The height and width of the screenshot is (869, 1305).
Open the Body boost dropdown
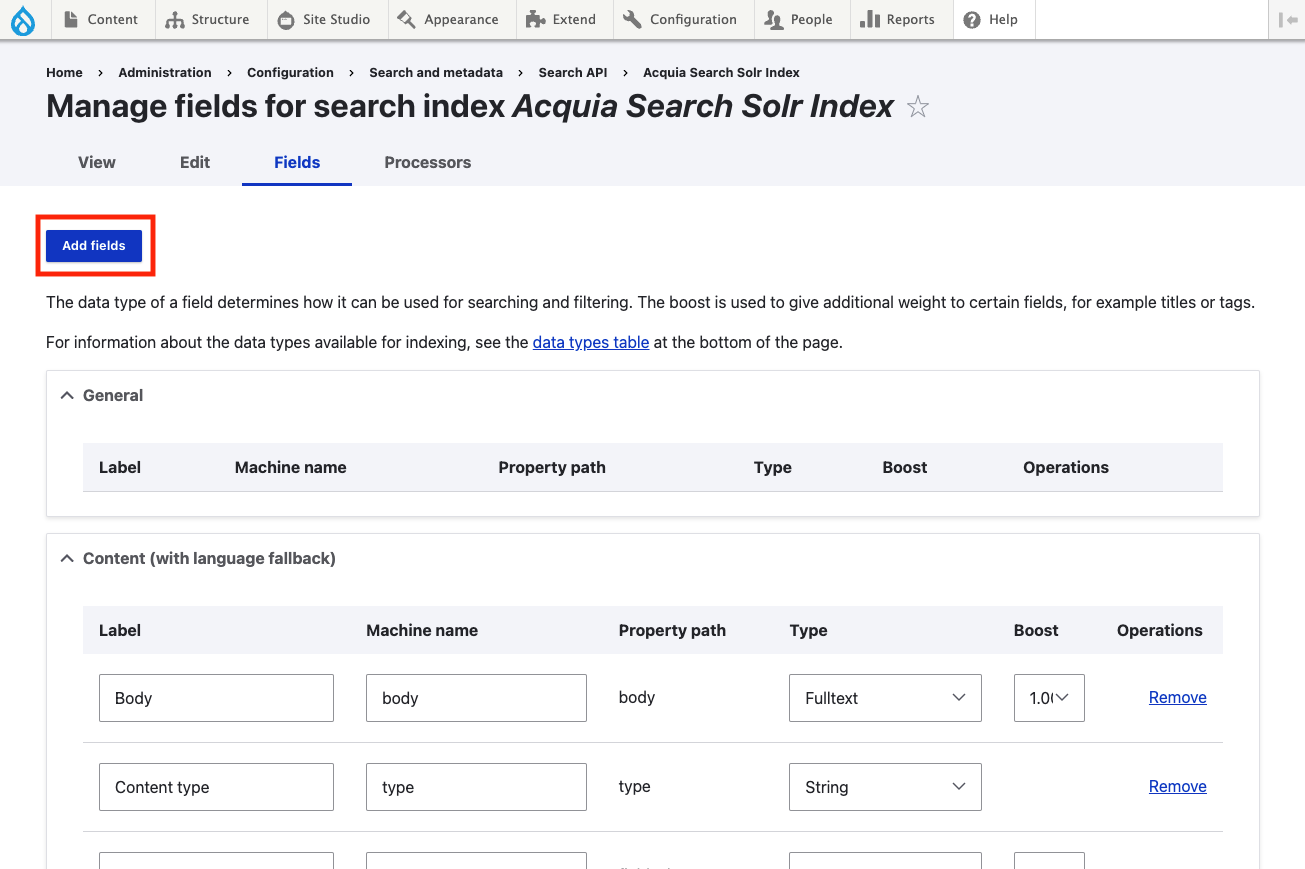click(x=1049, y=698)
